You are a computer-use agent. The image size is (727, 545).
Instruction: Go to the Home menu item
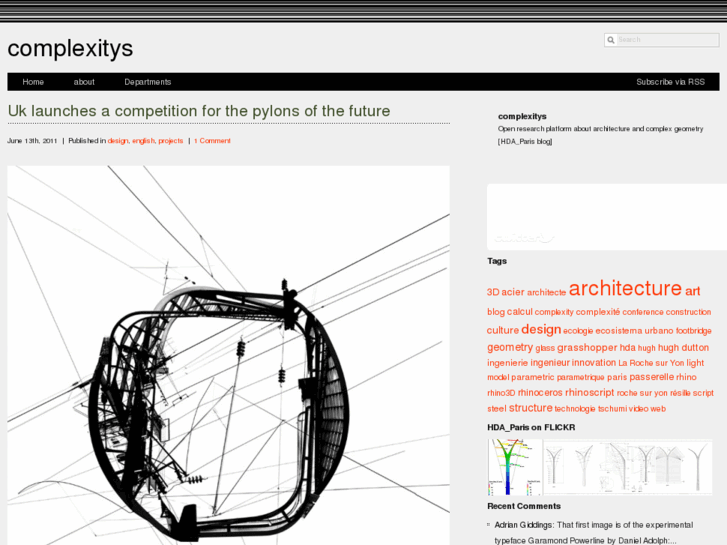[x=33, y=82]
